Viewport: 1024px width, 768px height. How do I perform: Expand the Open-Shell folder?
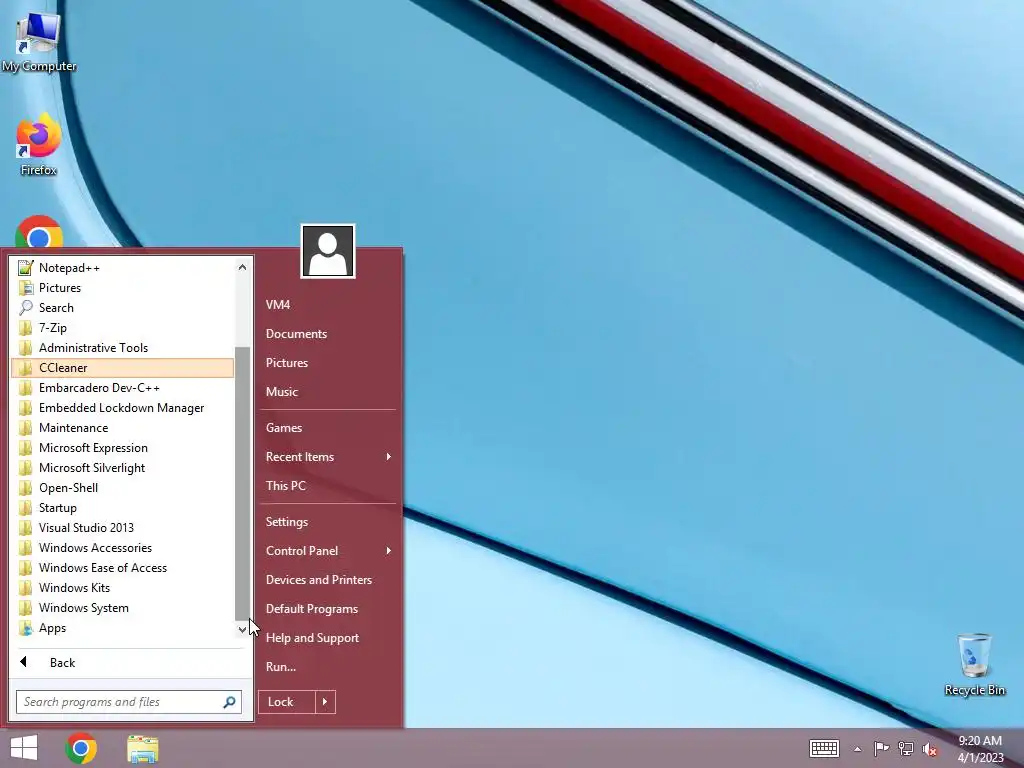point(123,488)
